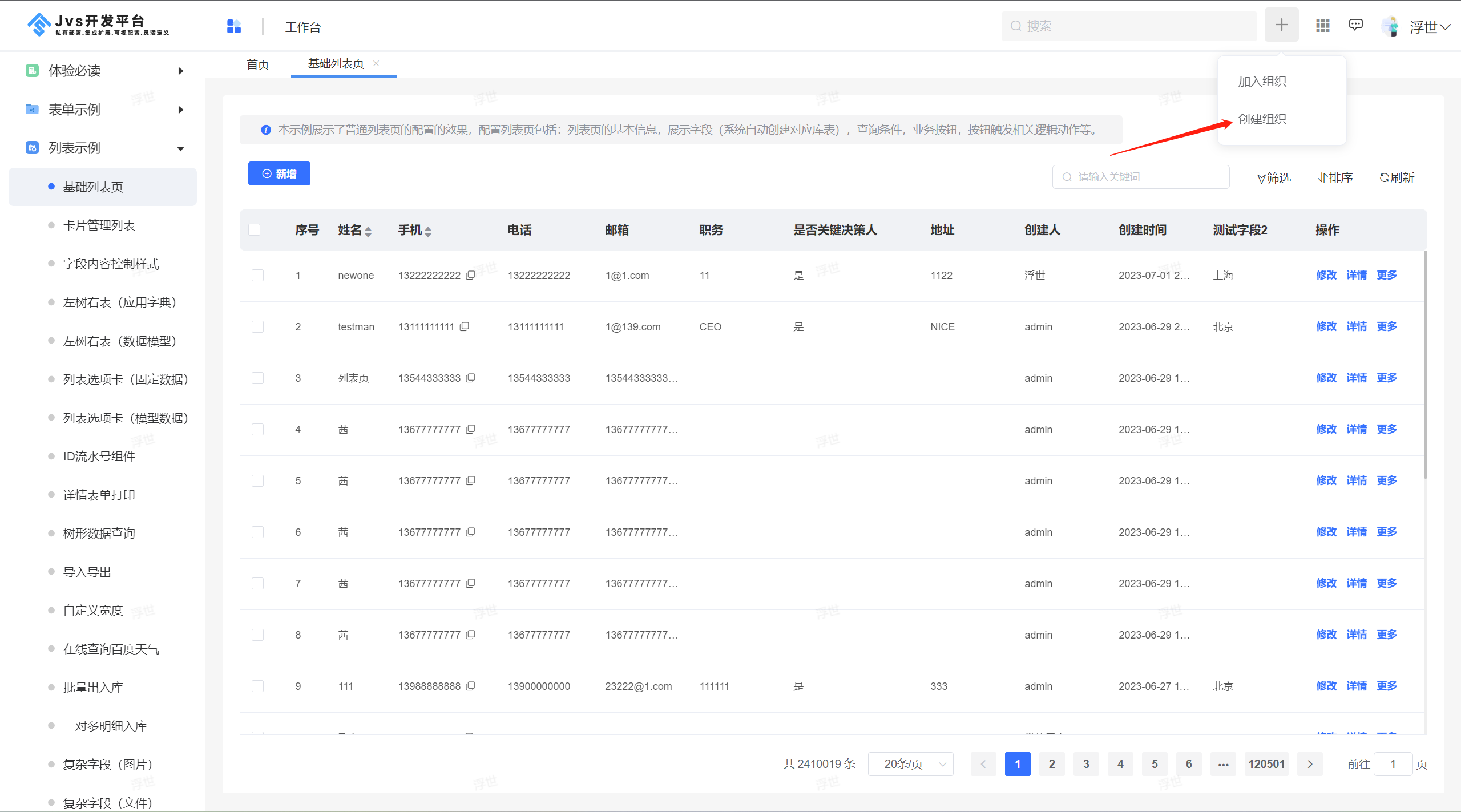Check the checkbox for row 1
This screenshot has height=812, width=1461.
click(257, 276)
